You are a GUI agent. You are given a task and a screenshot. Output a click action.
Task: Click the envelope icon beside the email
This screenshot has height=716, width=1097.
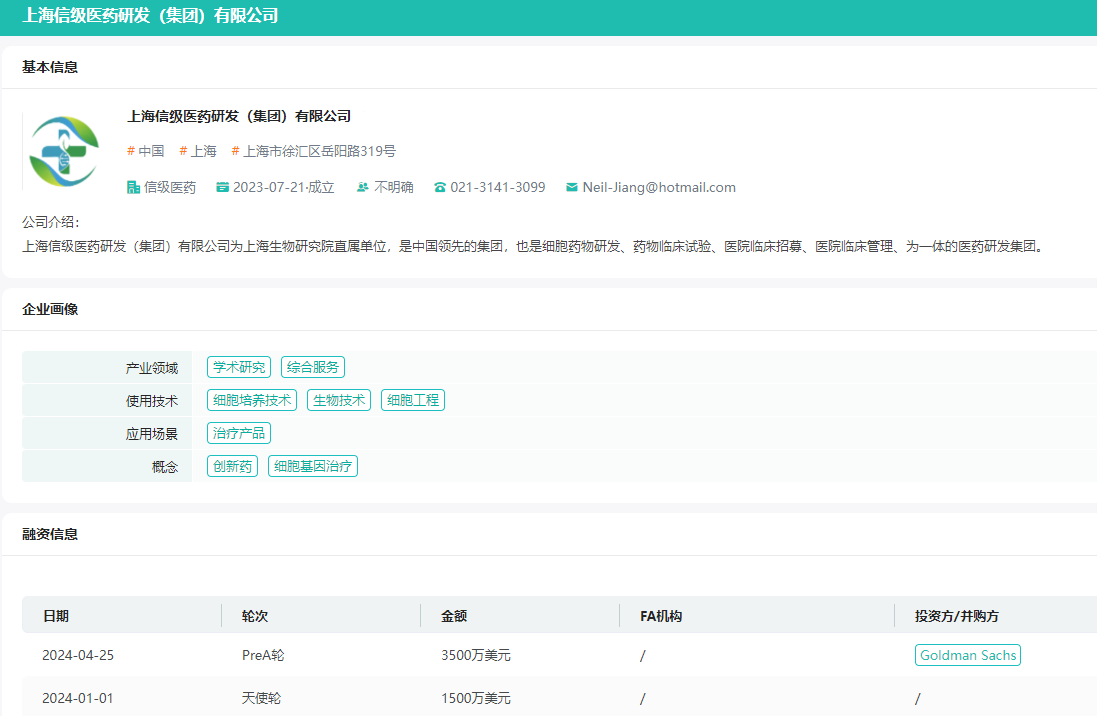[572, 187]
